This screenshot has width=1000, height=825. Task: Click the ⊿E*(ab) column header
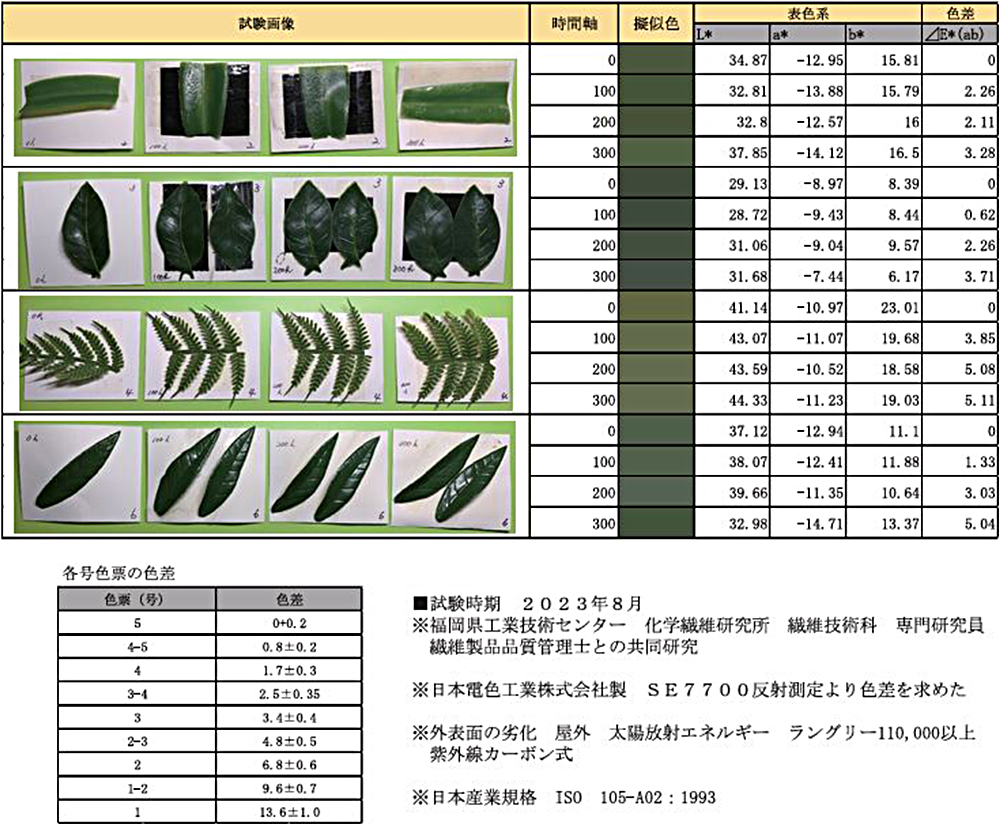(959, 35)
